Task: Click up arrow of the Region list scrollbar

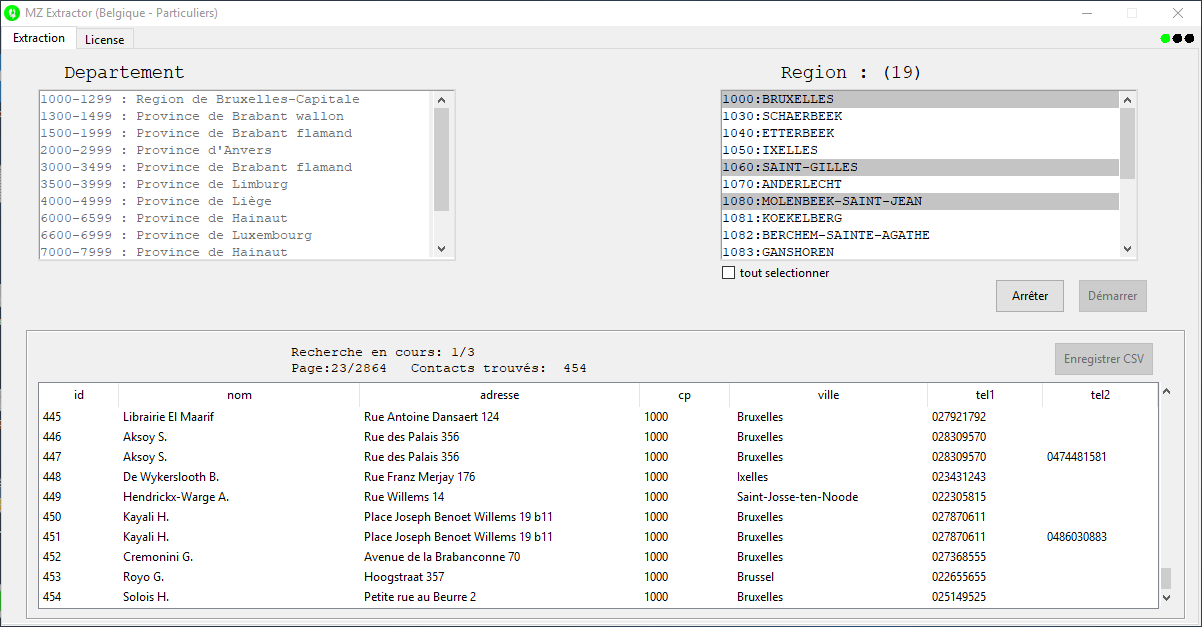Action: click(1128, 99)
